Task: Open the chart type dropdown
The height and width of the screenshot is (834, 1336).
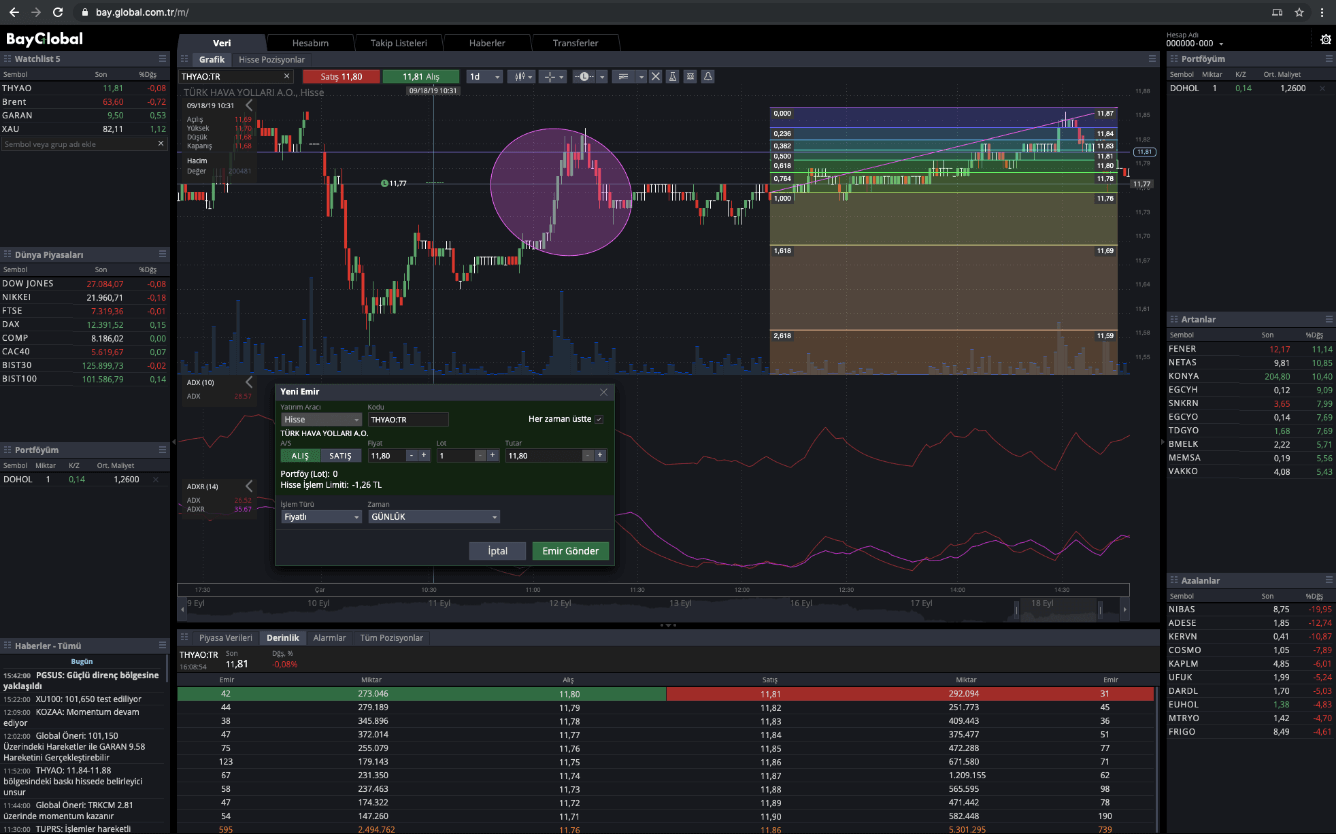Action: coord(521,76)
